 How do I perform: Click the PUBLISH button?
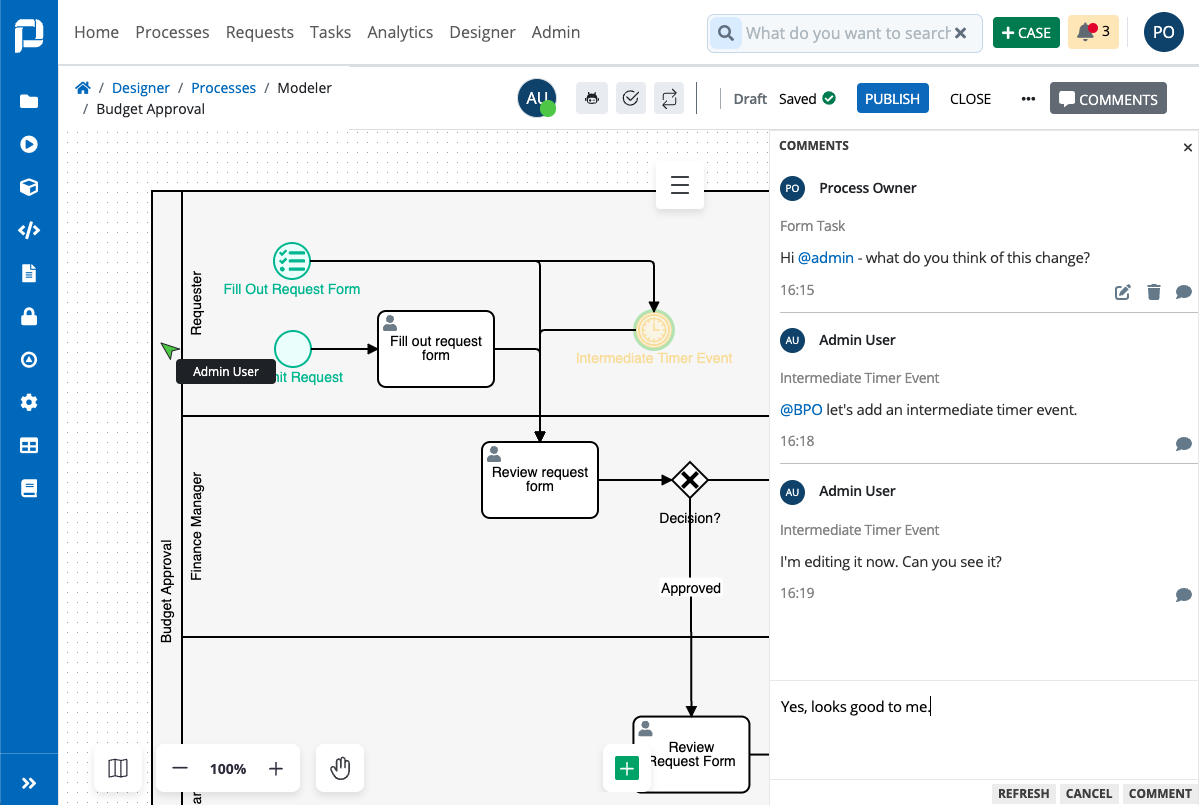pos(892,99)
